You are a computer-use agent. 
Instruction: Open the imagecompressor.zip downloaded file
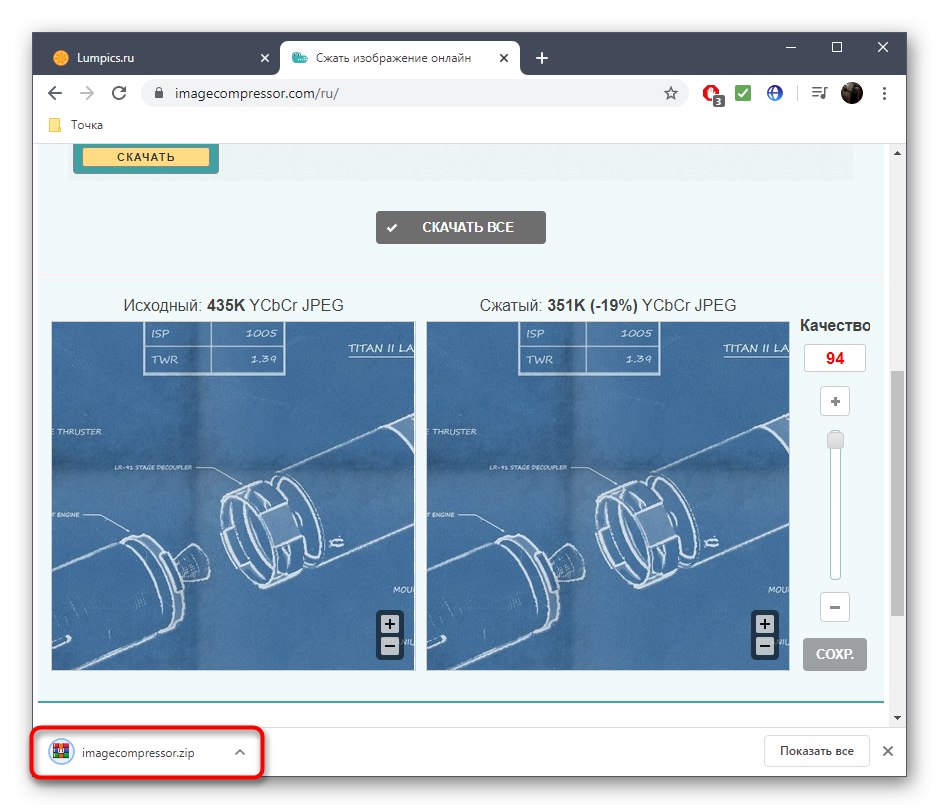point(130,750)
